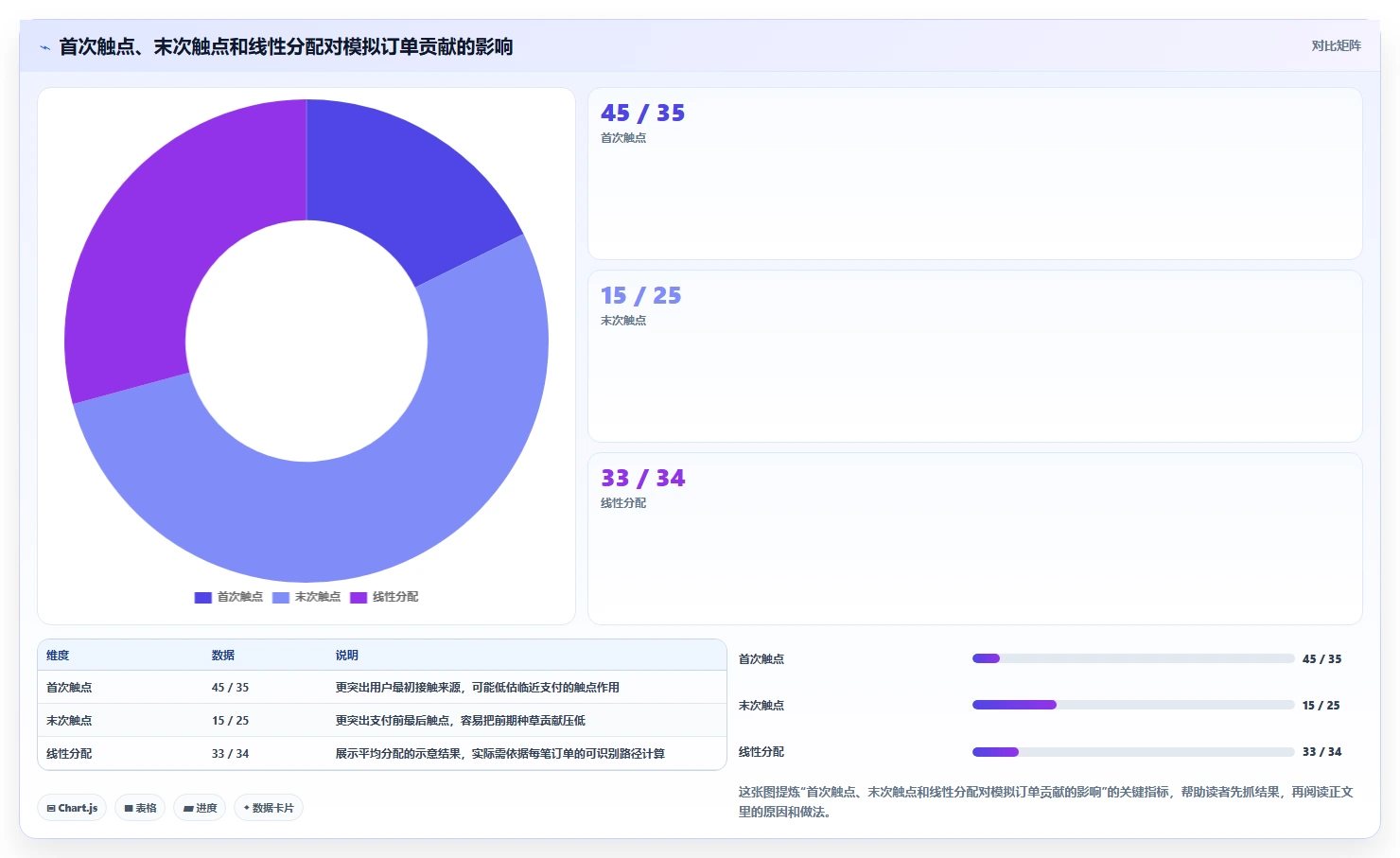The image size is (1400, 858).
Task: Click description starting 更突出用户最初接触来源
Action: click(478, 688)
